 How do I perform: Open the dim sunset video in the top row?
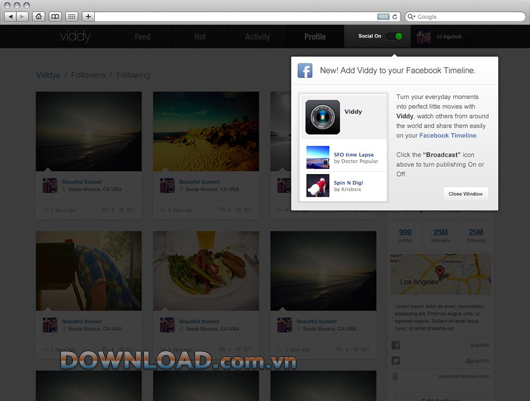point(89,131)
